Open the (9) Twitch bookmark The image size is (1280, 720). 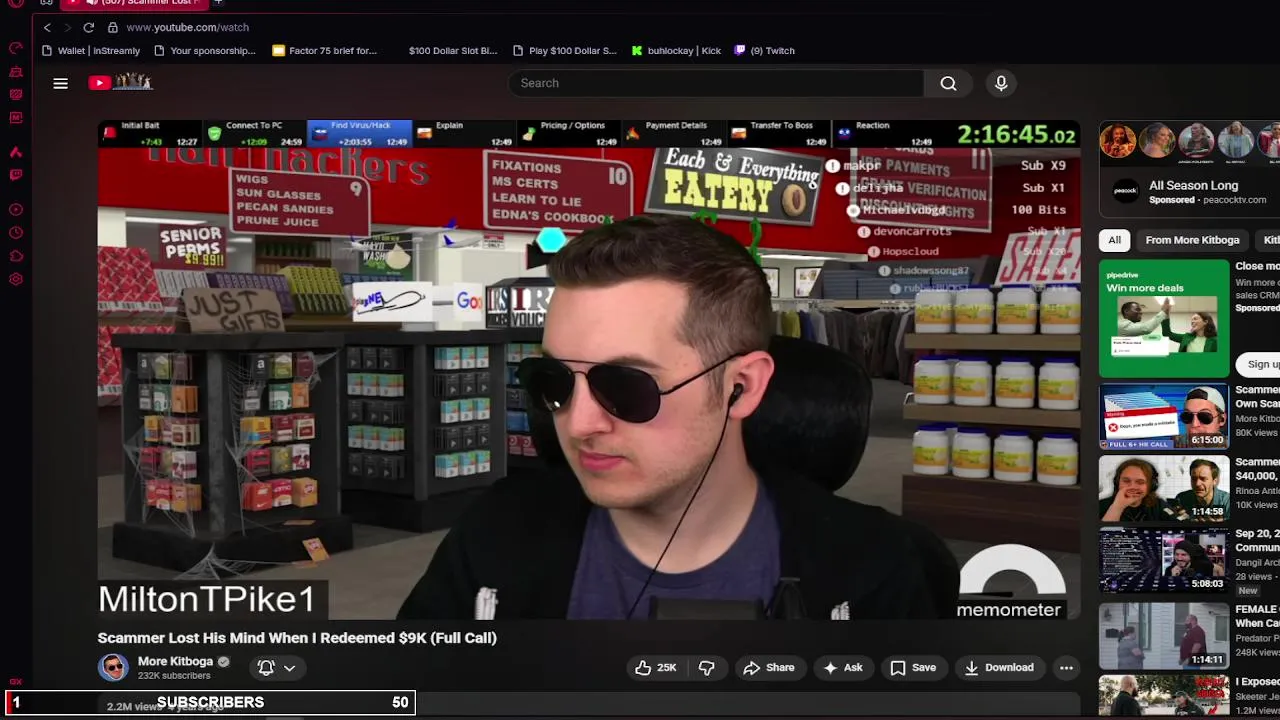point(764,50)
